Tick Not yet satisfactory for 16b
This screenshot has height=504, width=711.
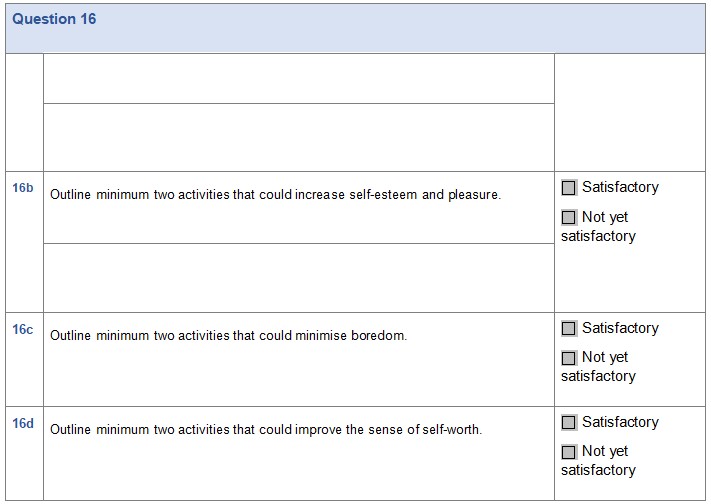click(569, 217)
